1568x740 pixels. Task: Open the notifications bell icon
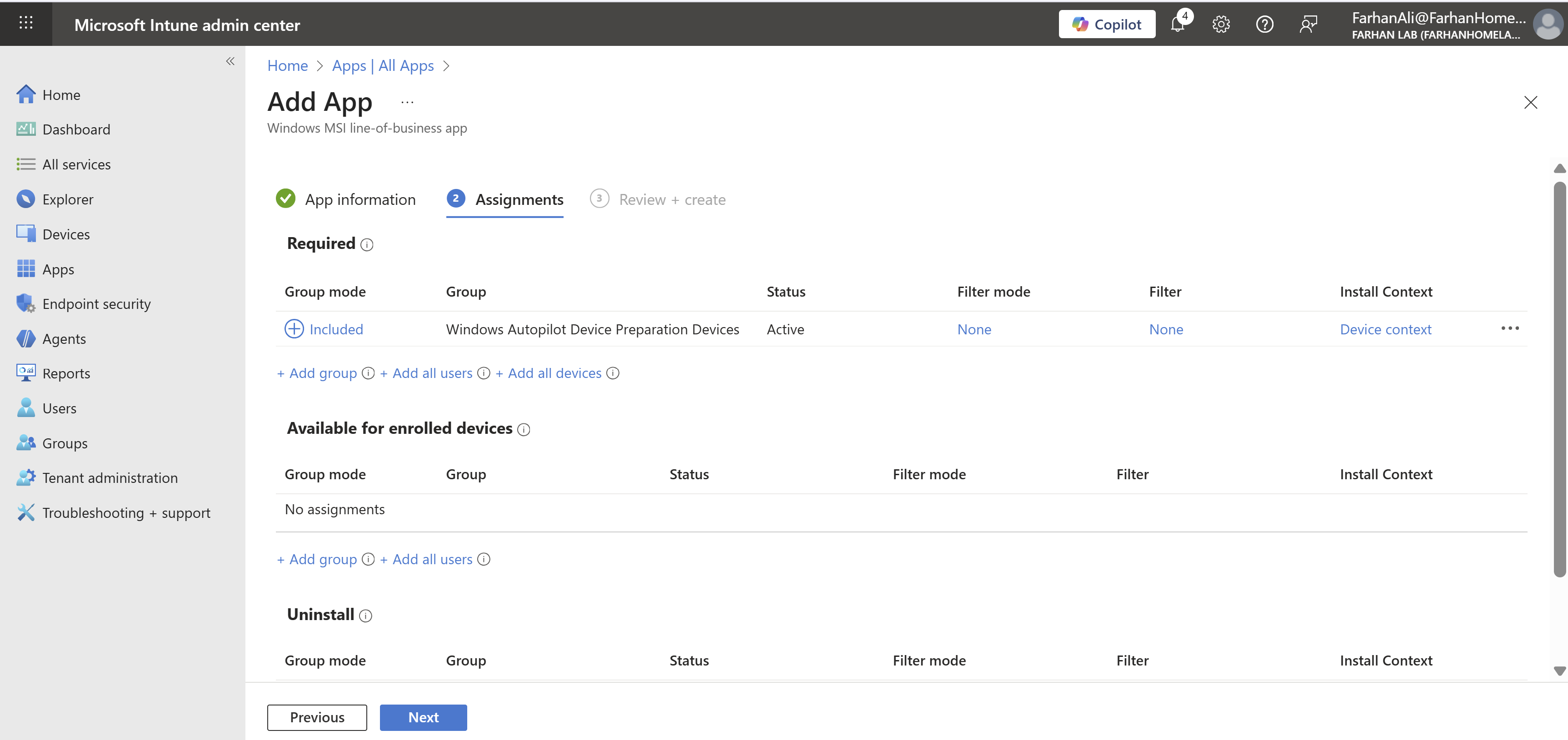pos(1177,25)
